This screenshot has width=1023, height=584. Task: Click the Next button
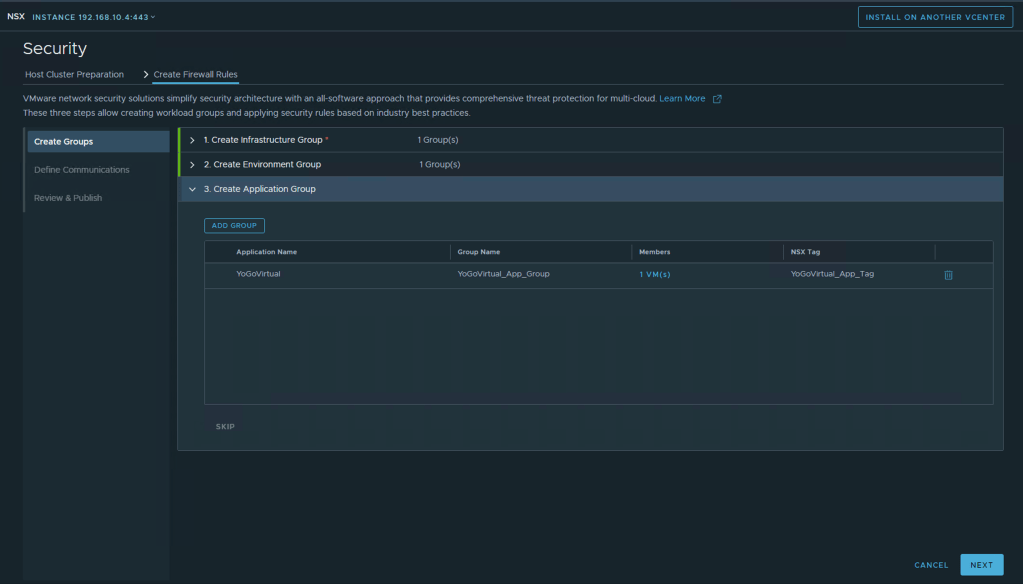(981, 565)
